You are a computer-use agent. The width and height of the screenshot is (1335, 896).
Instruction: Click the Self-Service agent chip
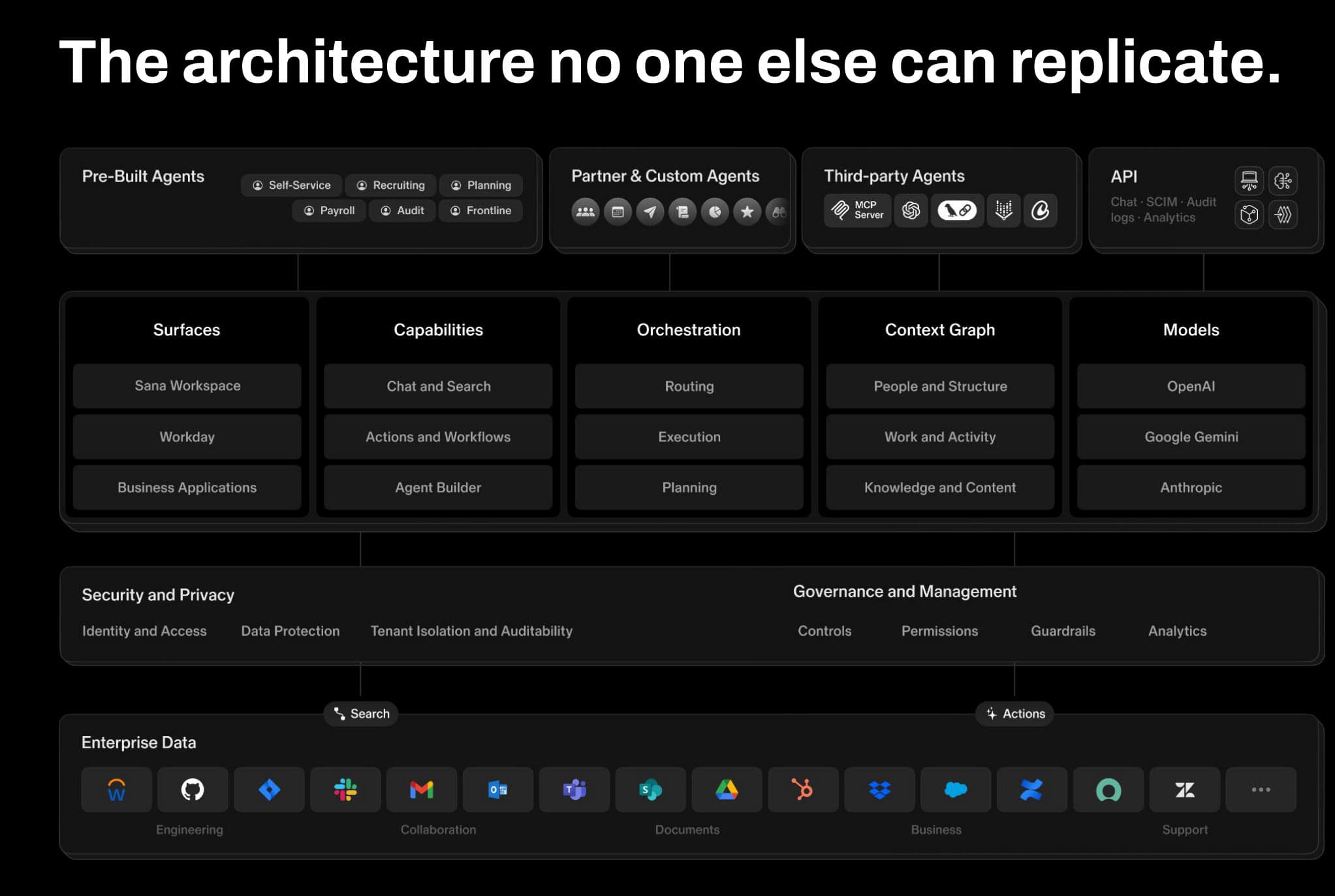[291, 185]
